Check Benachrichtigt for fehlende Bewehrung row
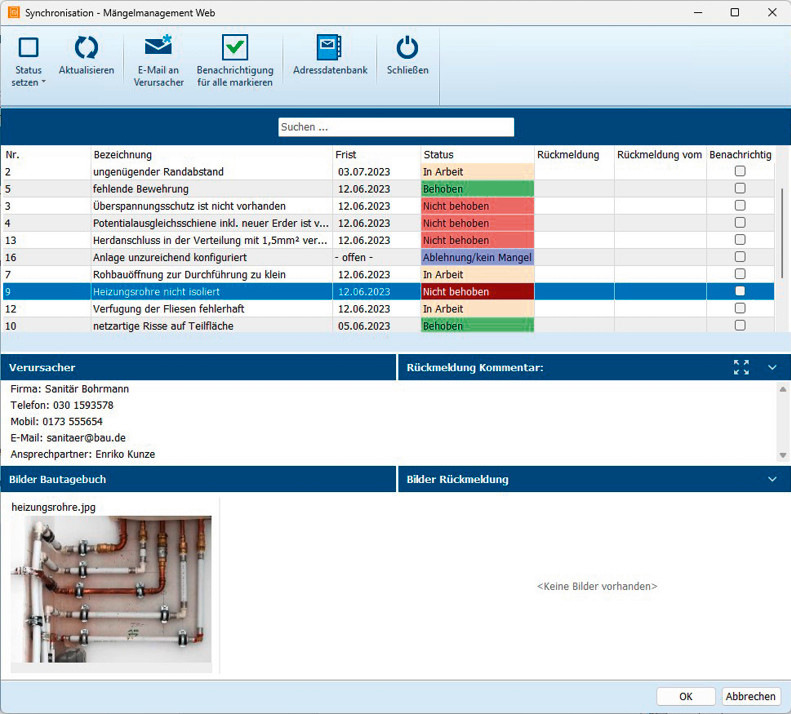Viewport: 791px width, 714px height. pyautogui.click(x=740, y=188)
